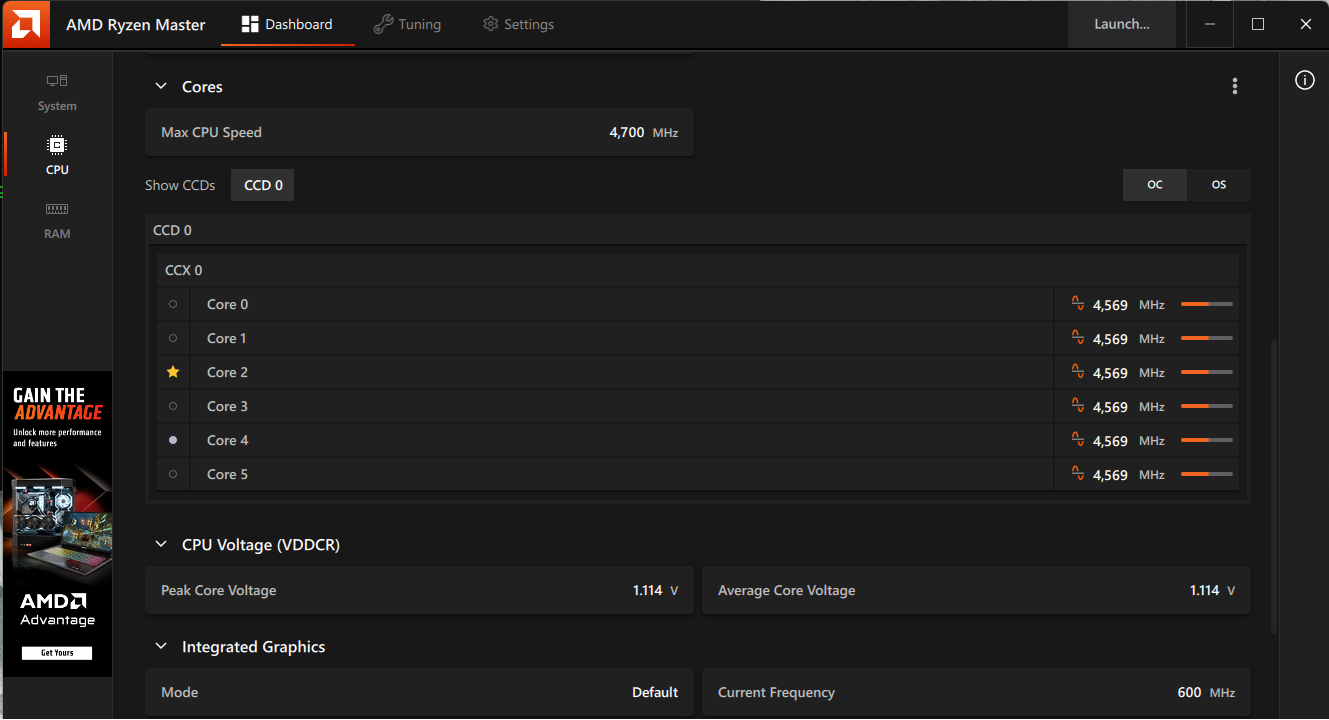Click the gold star on Core 2
1329x720 pixels.
[x=173, y=372]
